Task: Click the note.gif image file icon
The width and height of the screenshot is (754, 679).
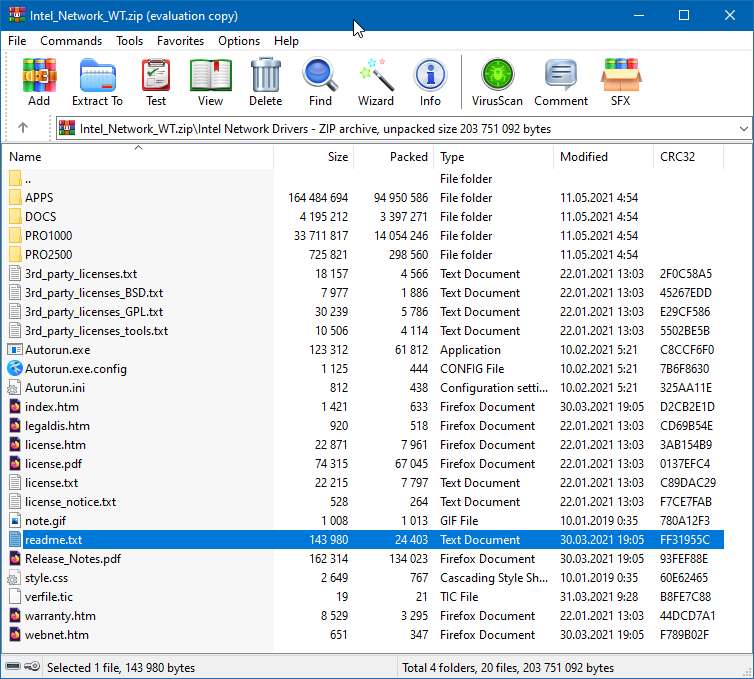Action: (15, 520)
